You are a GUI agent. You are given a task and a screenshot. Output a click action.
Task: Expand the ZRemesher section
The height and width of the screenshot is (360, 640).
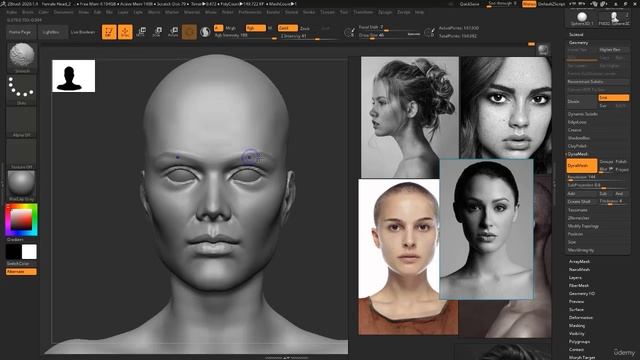tap(578, 218)
